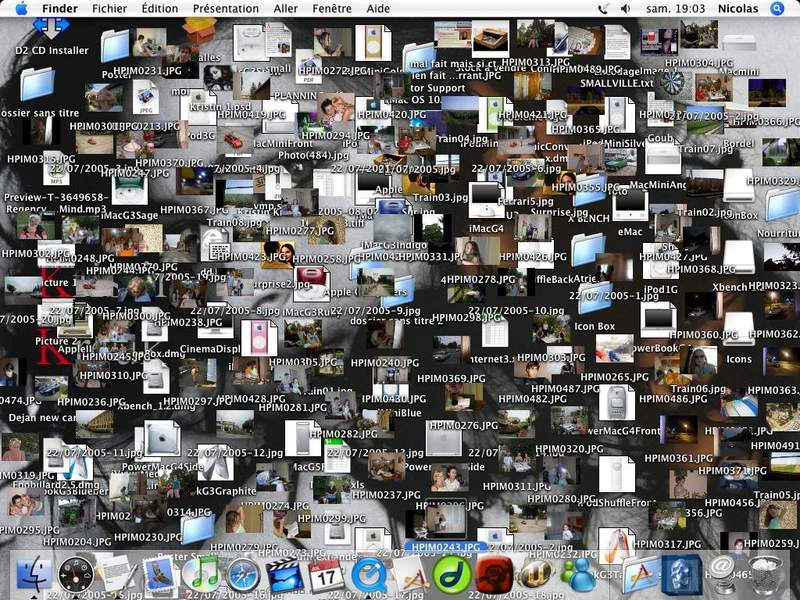Open the Aide menu
Viewport: 800px width, 600px height.
click(x=378, y=9)
